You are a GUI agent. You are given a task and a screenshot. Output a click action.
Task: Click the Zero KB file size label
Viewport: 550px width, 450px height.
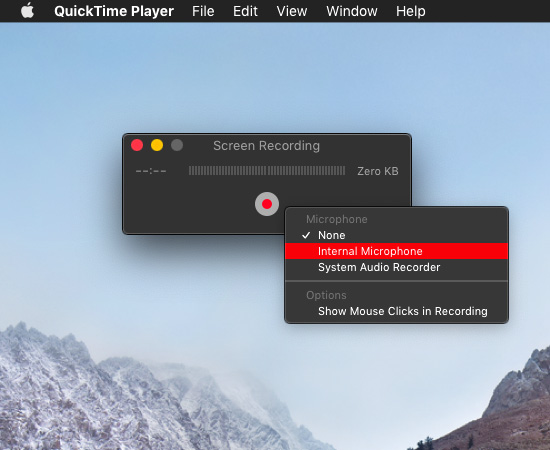pyautogui.click(x=378, y=171)
